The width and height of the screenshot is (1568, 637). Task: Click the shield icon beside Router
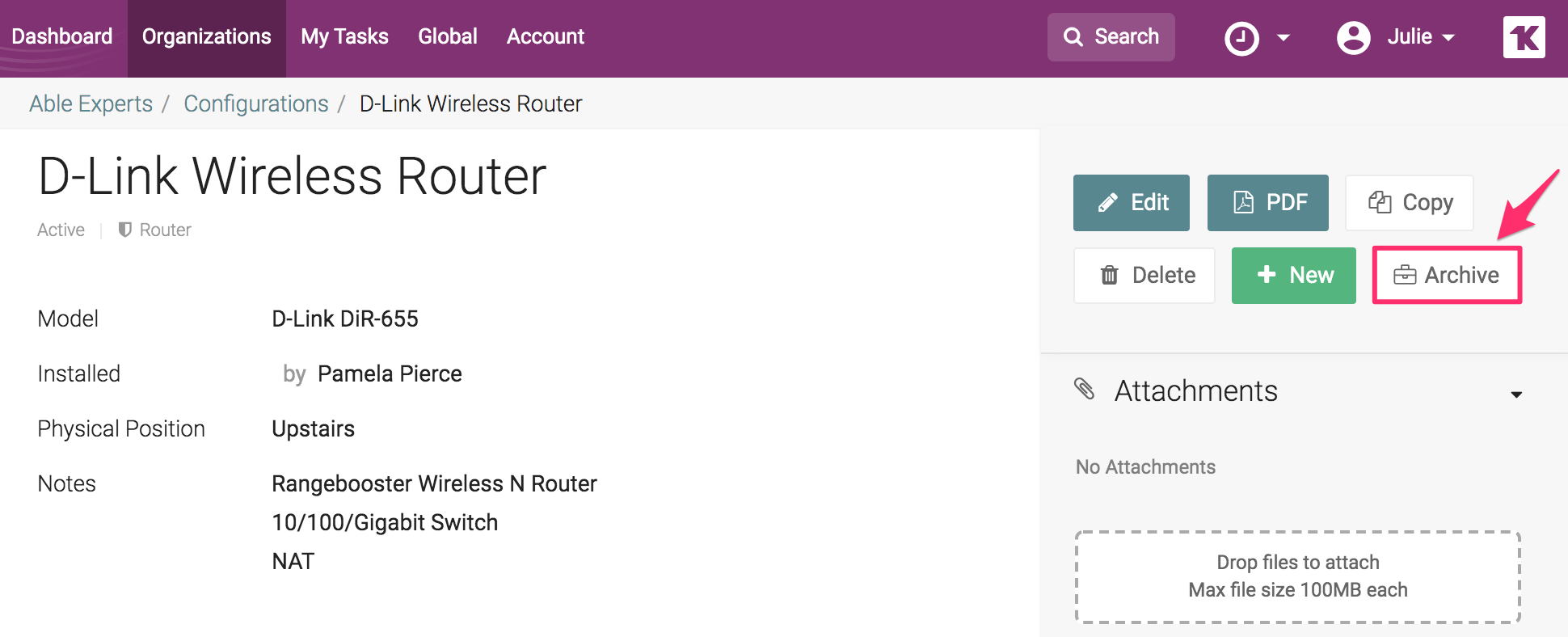pos(124,230)
